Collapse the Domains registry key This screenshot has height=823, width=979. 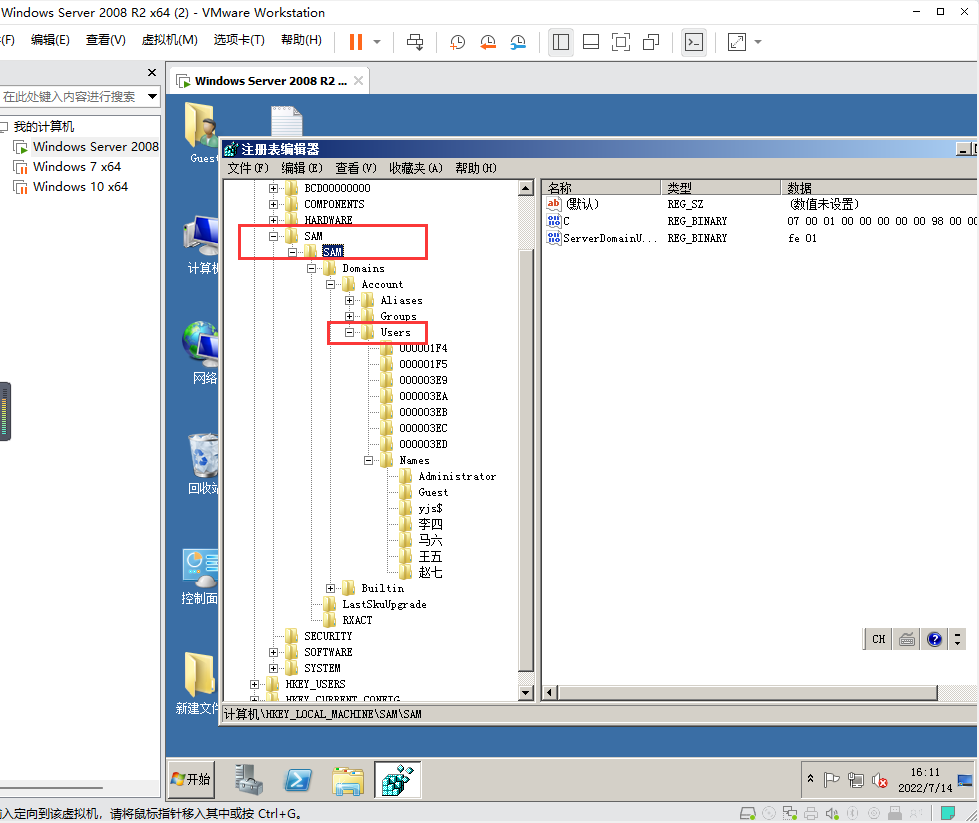(x=311, y=269)
